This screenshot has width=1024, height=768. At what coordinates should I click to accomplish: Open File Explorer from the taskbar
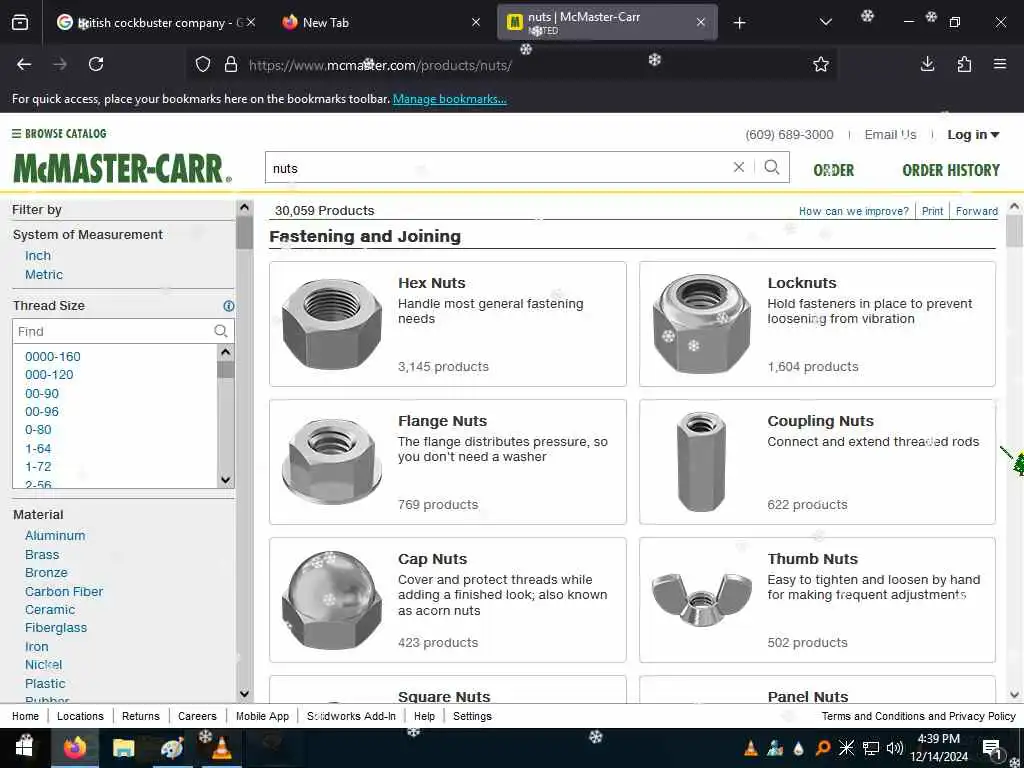(123, 747)
